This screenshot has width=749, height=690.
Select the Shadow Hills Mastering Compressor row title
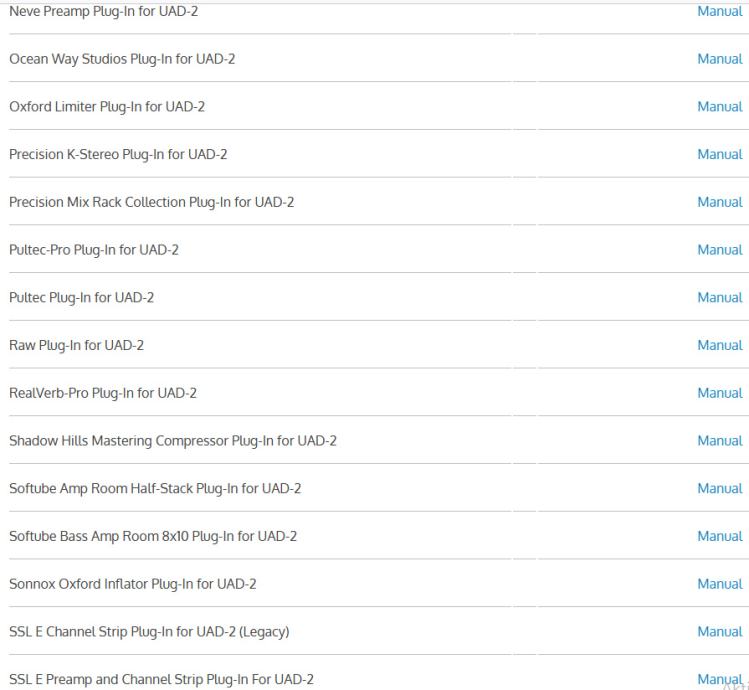(x=173, y=441)
